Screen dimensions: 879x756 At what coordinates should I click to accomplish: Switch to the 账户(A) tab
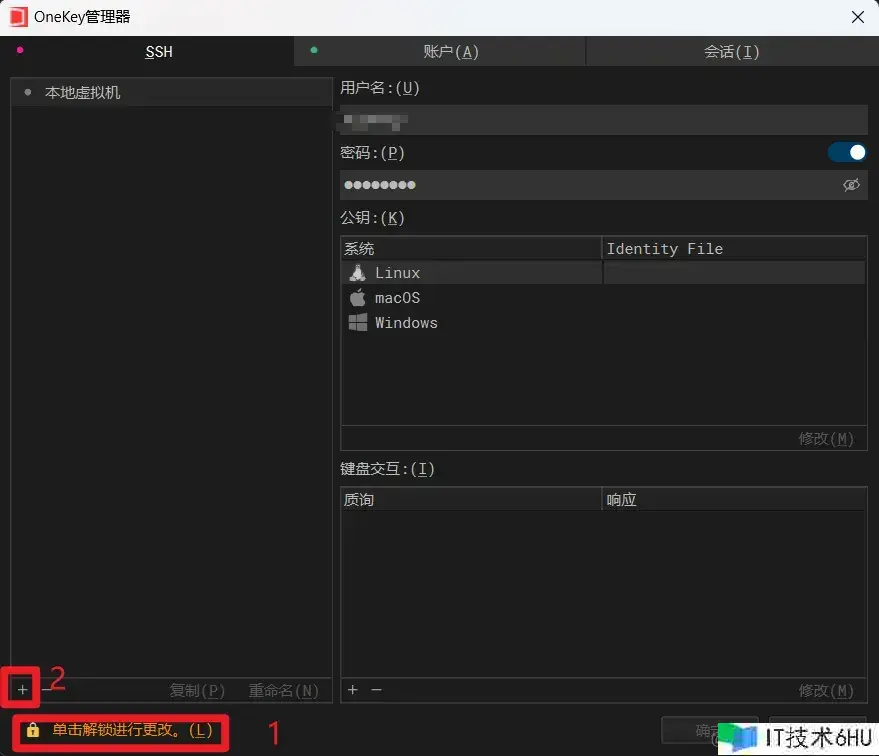[440, 52]
